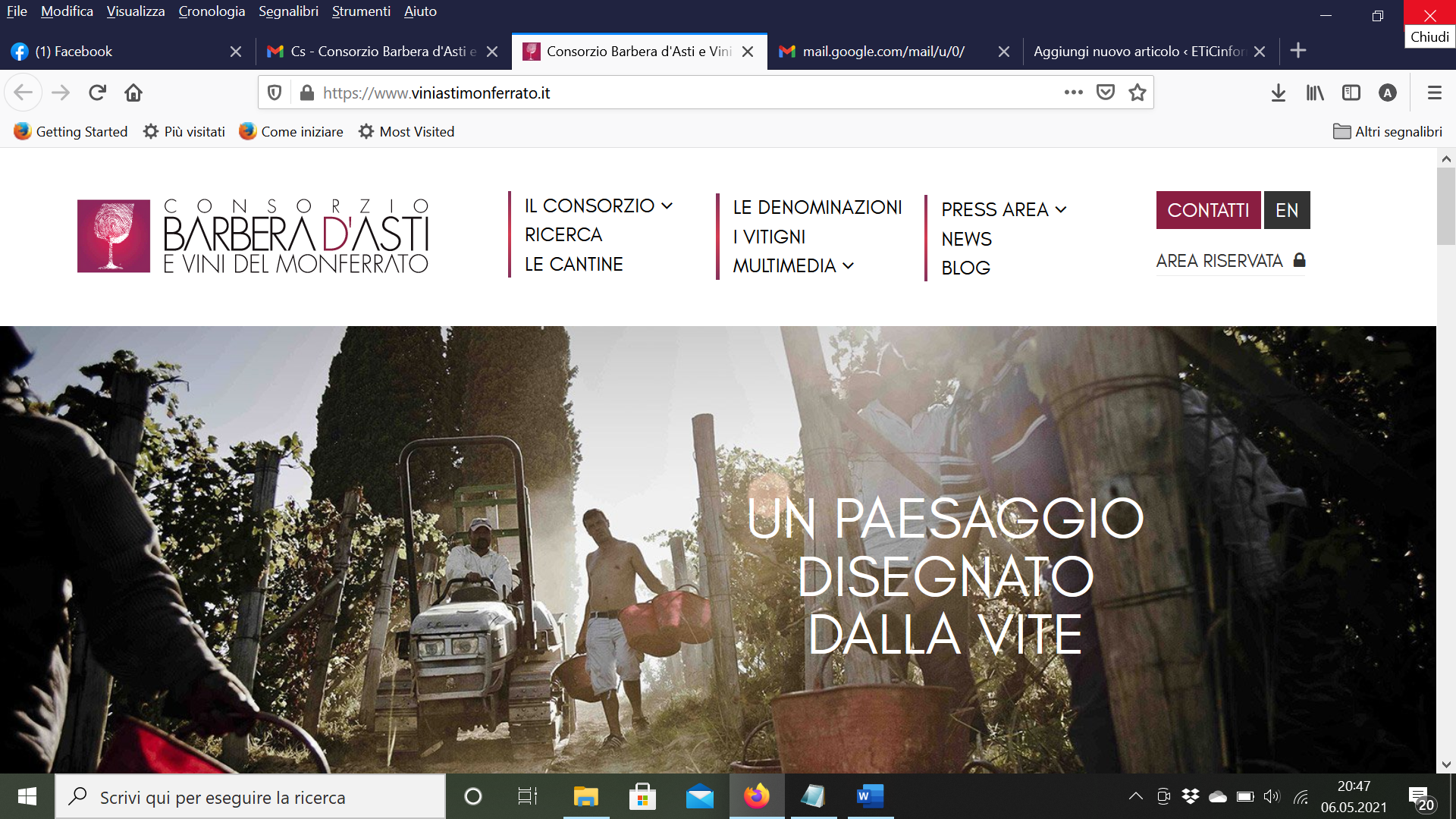Open Dropbox tray icon
The width and height of the screenshot is (1456, 819).
coord(1191,796)
